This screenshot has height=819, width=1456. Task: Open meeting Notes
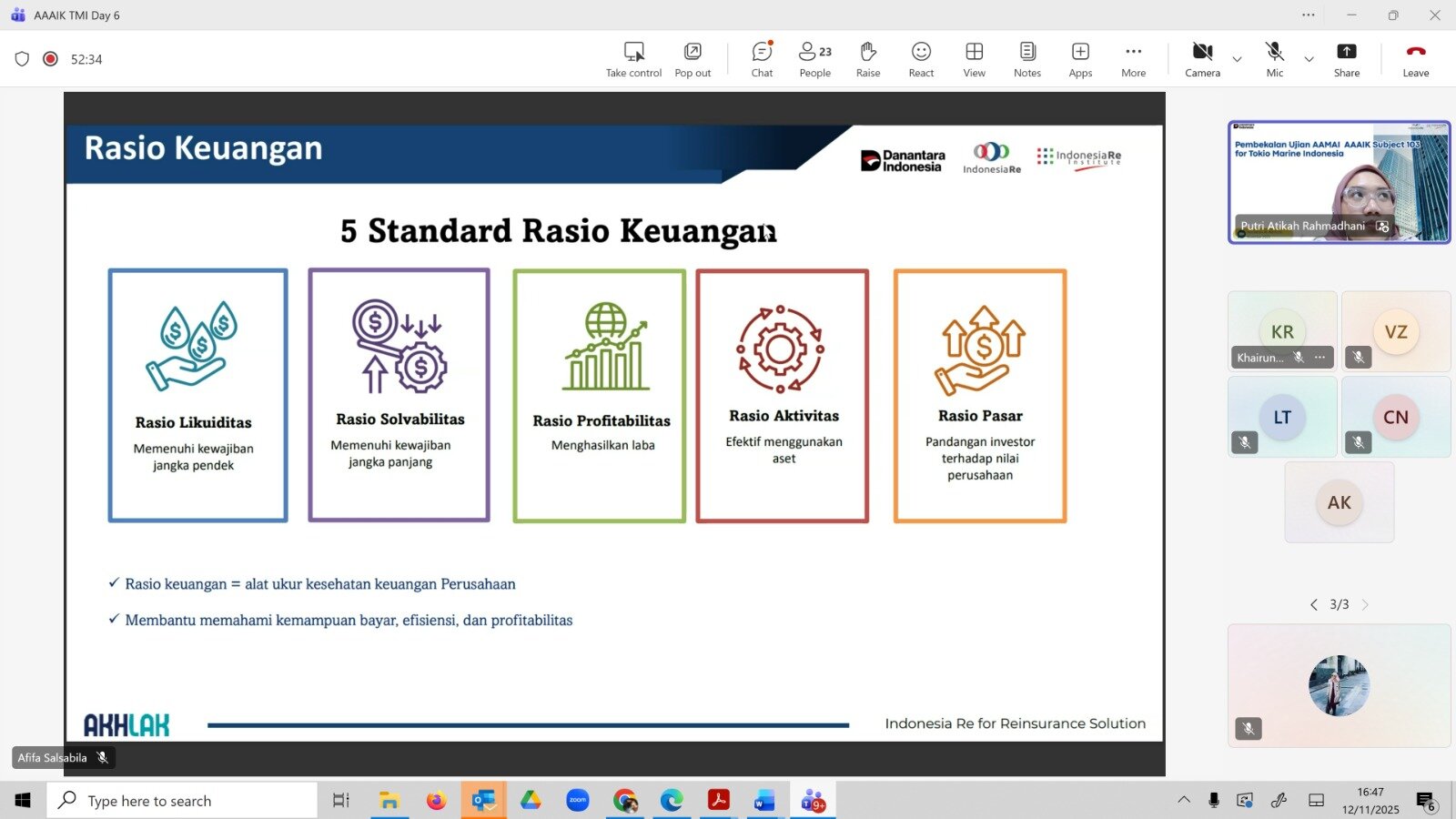(1026, 59)
